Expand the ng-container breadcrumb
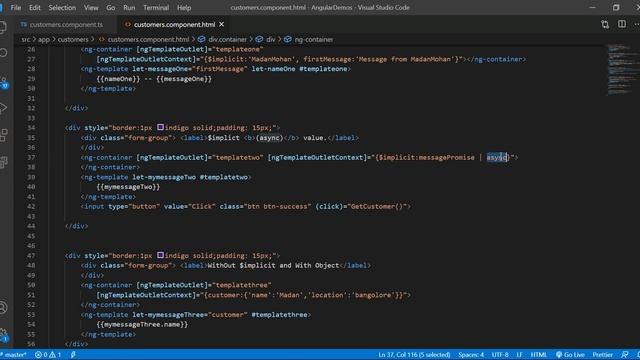Image resolution: width=640 pixels, height=360 pixels. pyautogui.click(x=314, y=40)
